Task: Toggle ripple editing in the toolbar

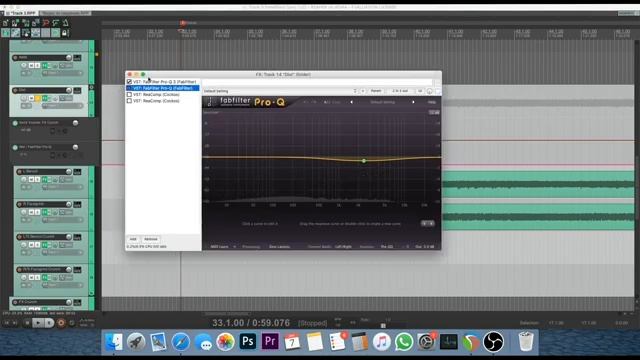Action: [x=25, y=33]
